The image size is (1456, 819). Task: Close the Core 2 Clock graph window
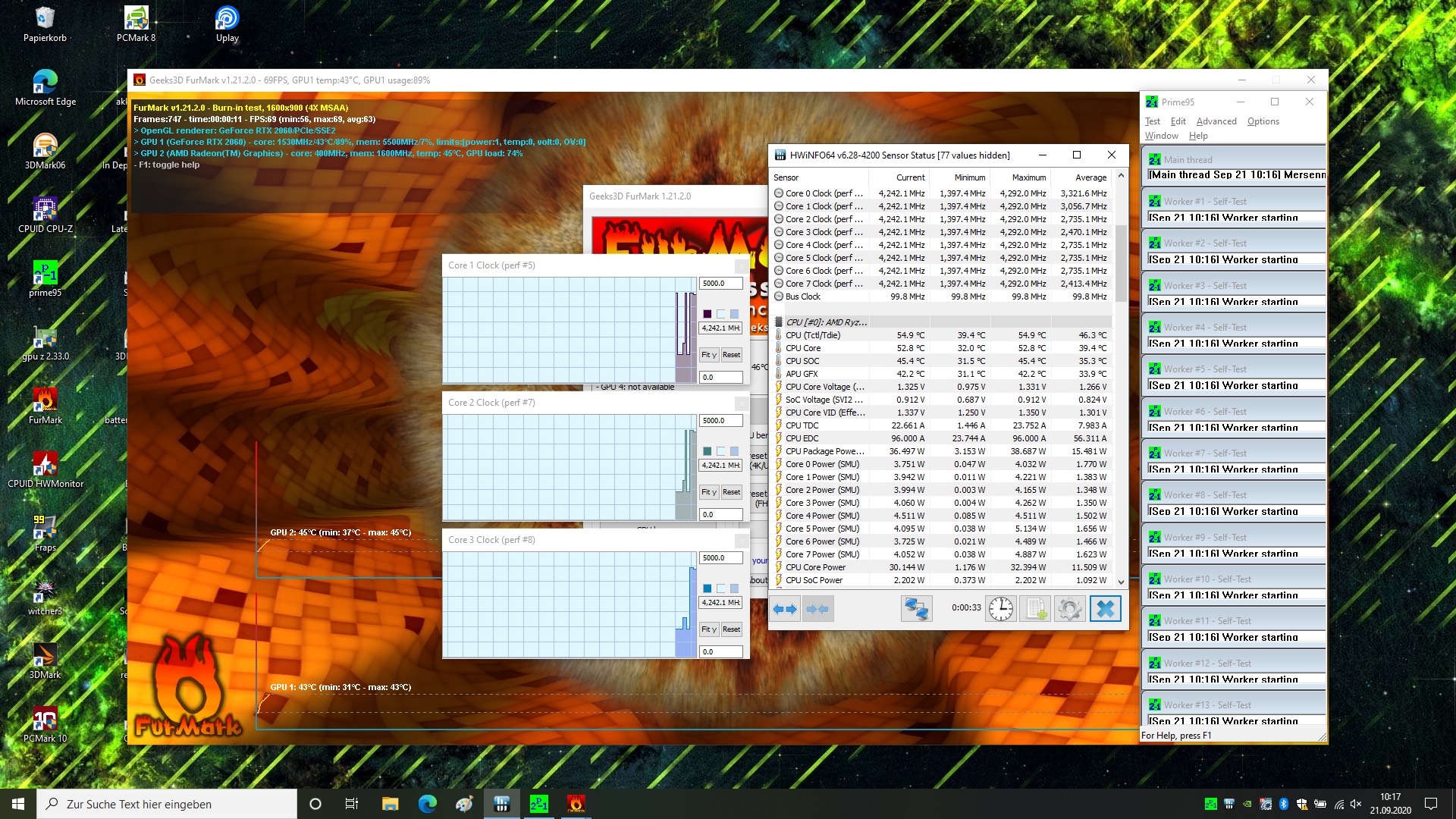pos(742,403)
